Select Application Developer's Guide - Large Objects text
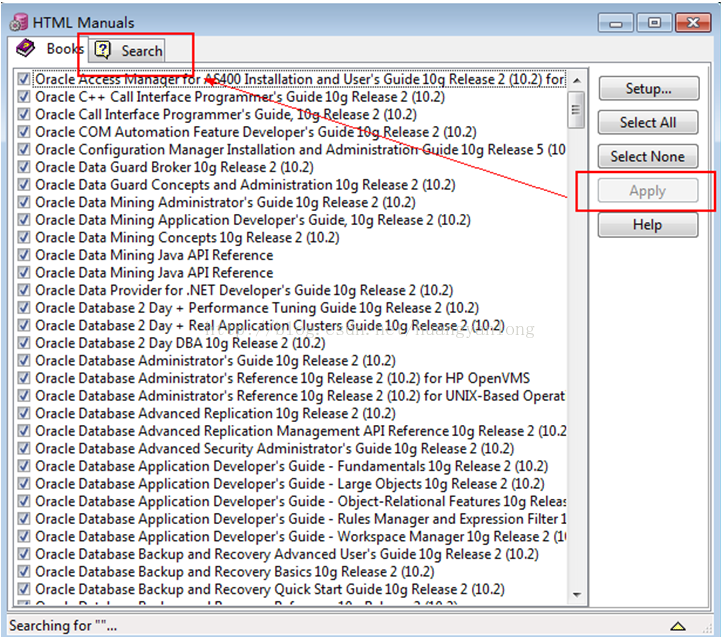721x637 pixels. 290,484
